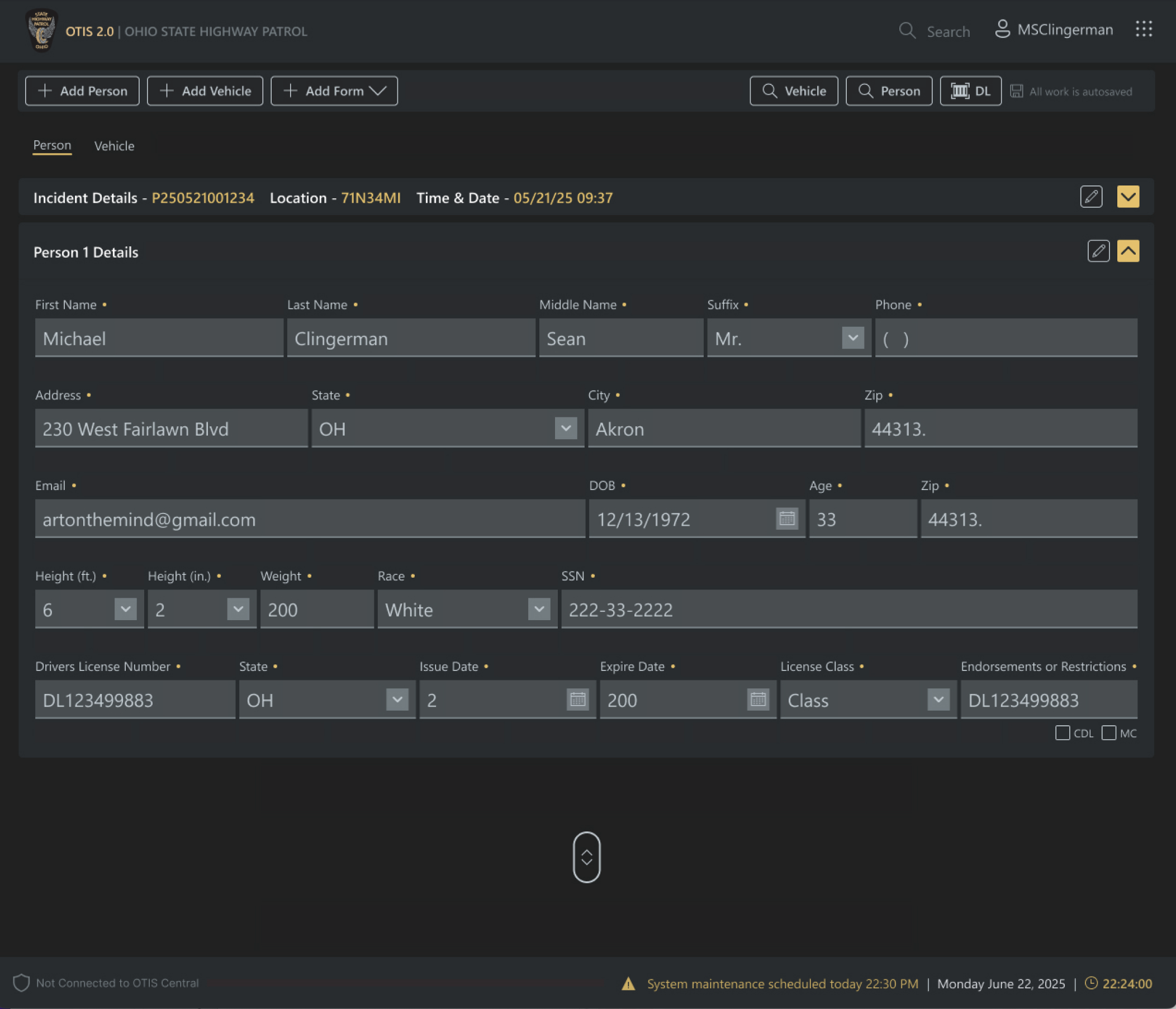
Task: Expand the Incident Details section
Action: 1127,197
